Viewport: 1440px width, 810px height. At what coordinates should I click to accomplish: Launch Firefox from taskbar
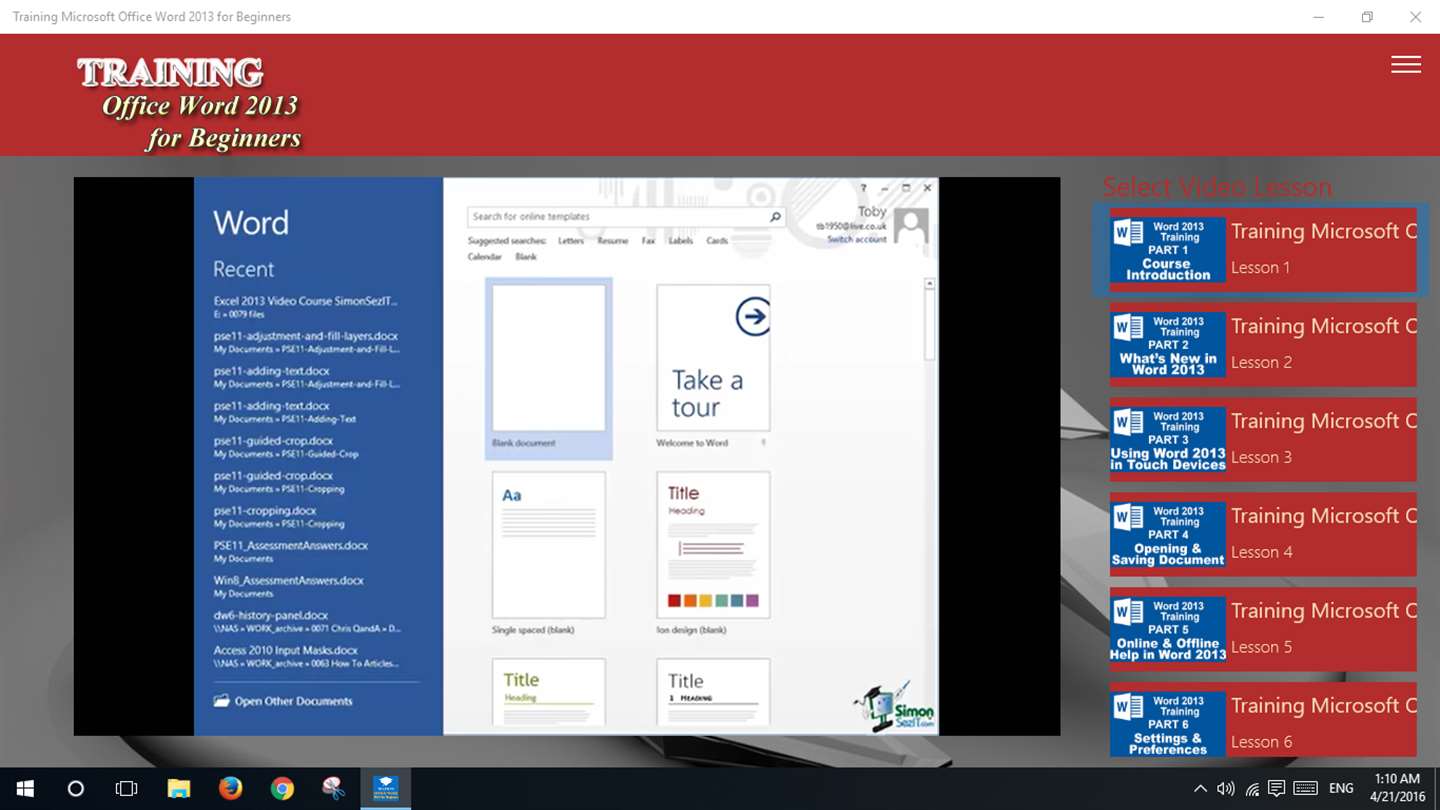pyautogui.click(x=230, y=789)
